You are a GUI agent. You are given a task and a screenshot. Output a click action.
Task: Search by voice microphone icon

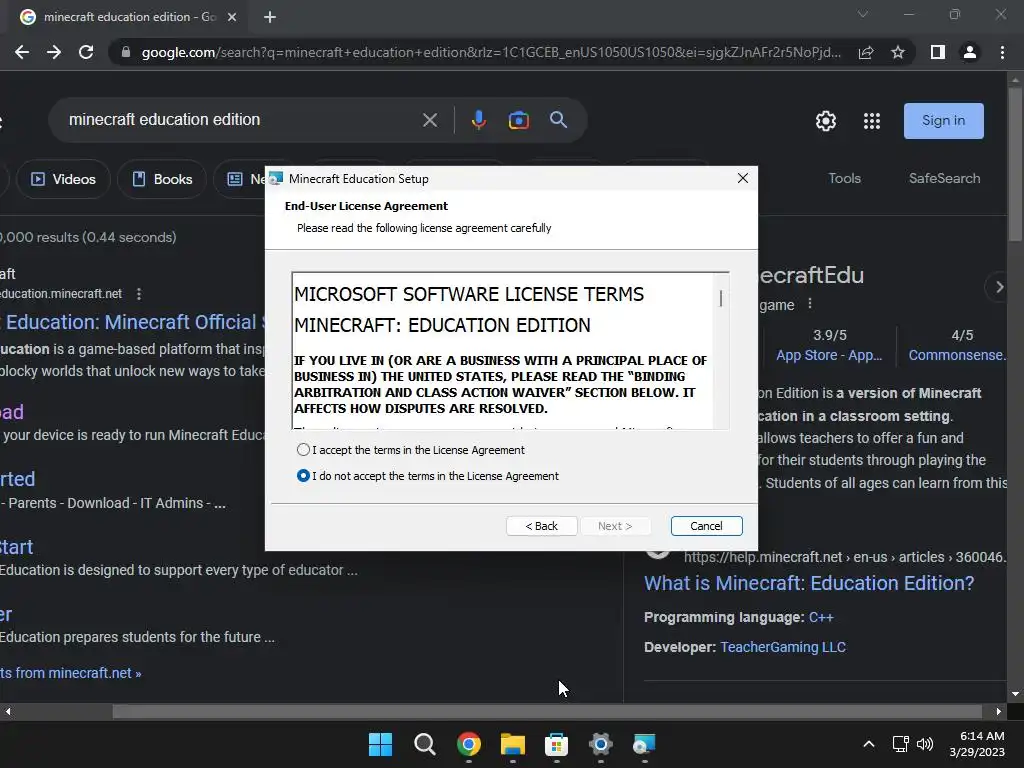479,120
